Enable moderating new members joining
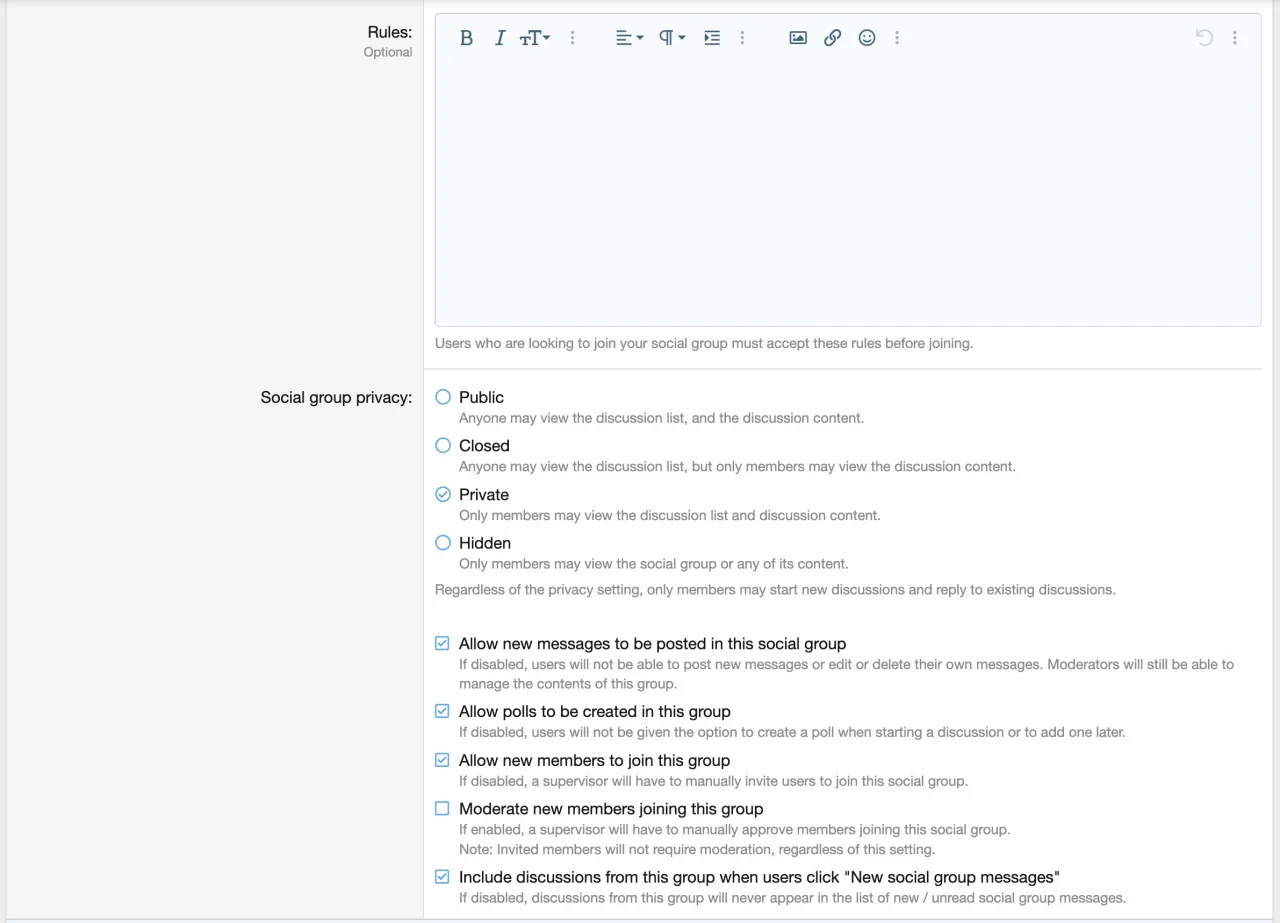The width and height of the screenshot is (1280, 923). 442,809
